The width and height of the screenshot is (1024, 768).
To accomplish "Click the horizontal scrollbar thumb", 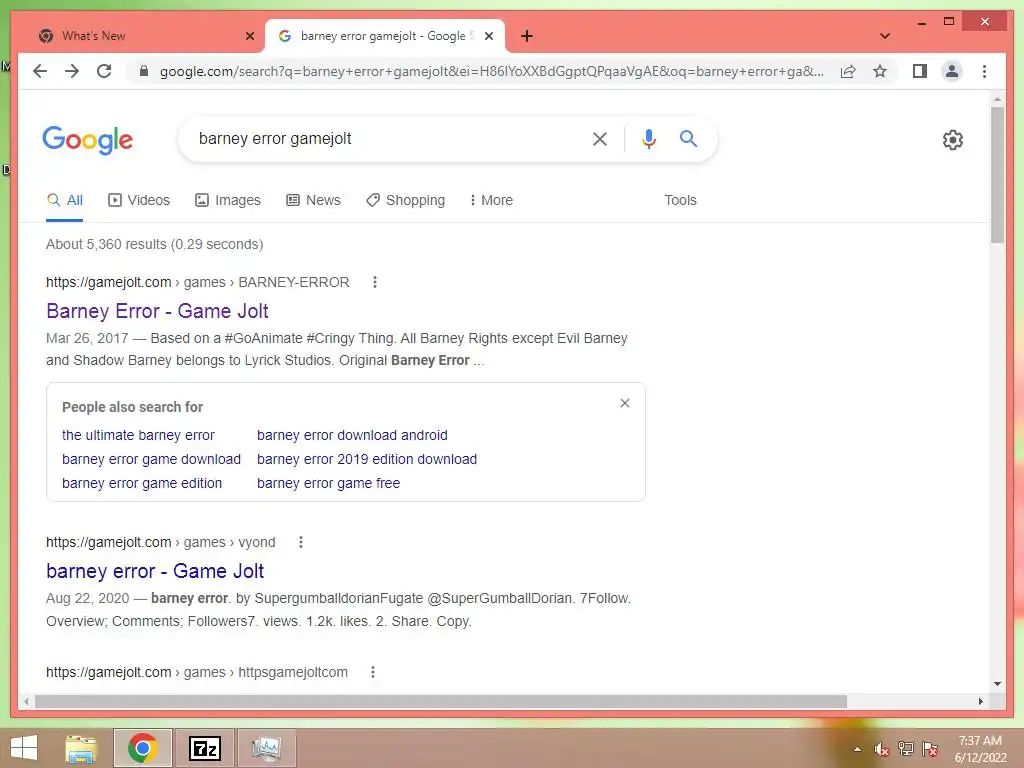I will tap(441, 701).
